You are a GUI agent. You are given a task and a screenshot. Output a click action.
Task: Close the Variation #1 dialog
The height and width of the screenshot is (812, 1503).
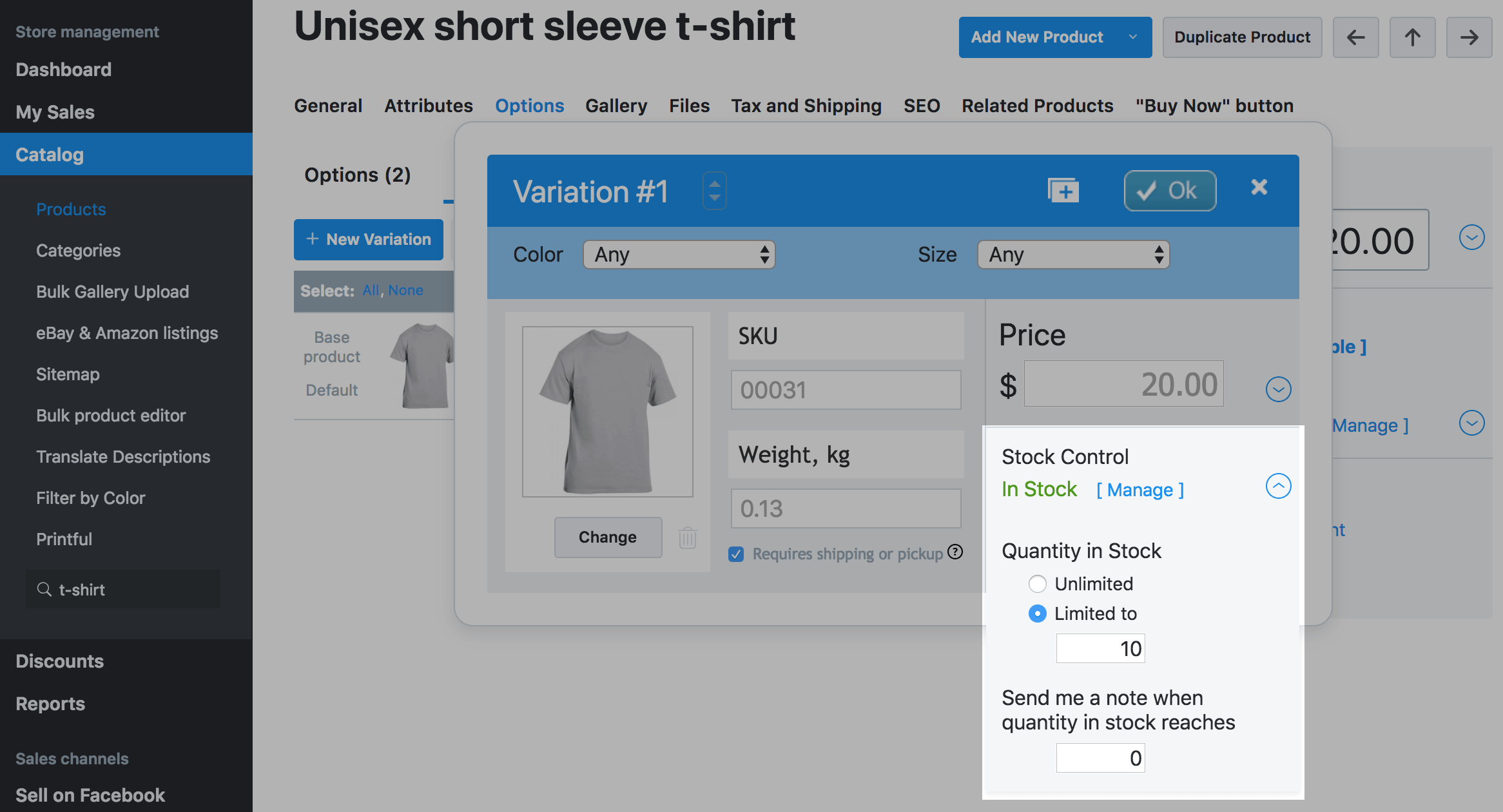1259,188
